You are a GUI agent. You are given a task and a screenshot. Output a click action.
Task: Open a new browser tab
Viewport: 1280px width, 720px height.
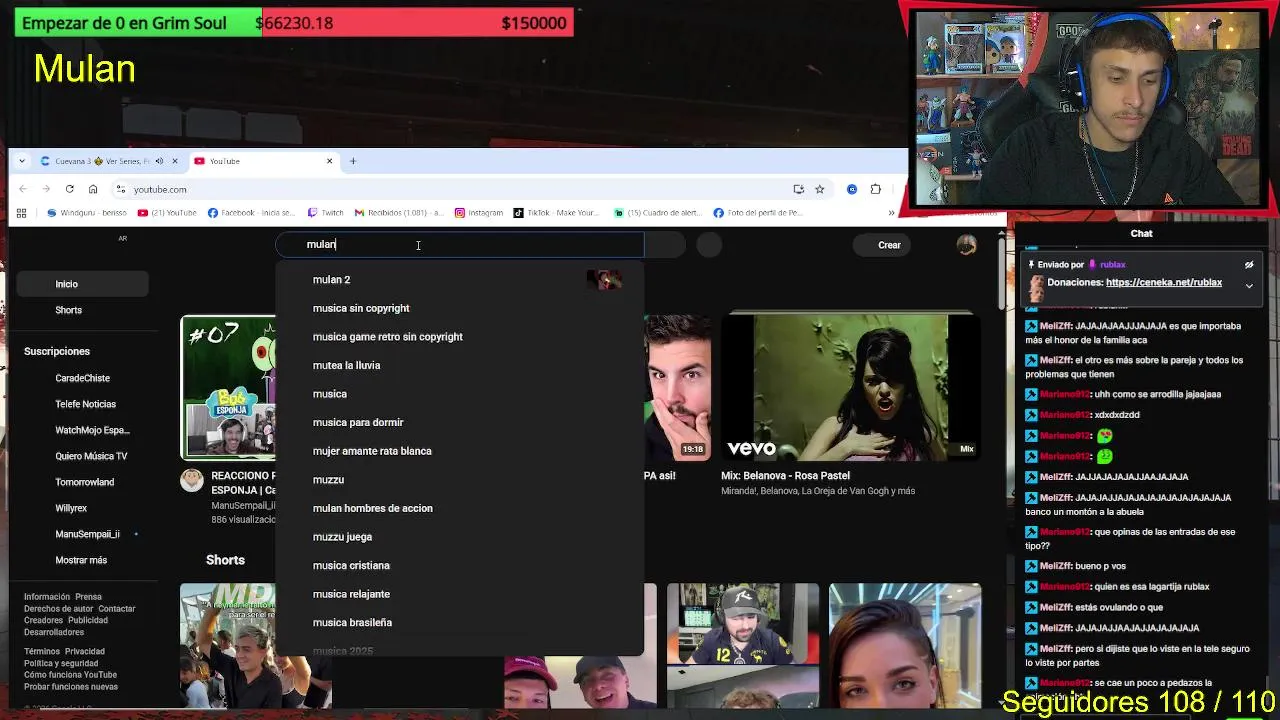[352, 161]
